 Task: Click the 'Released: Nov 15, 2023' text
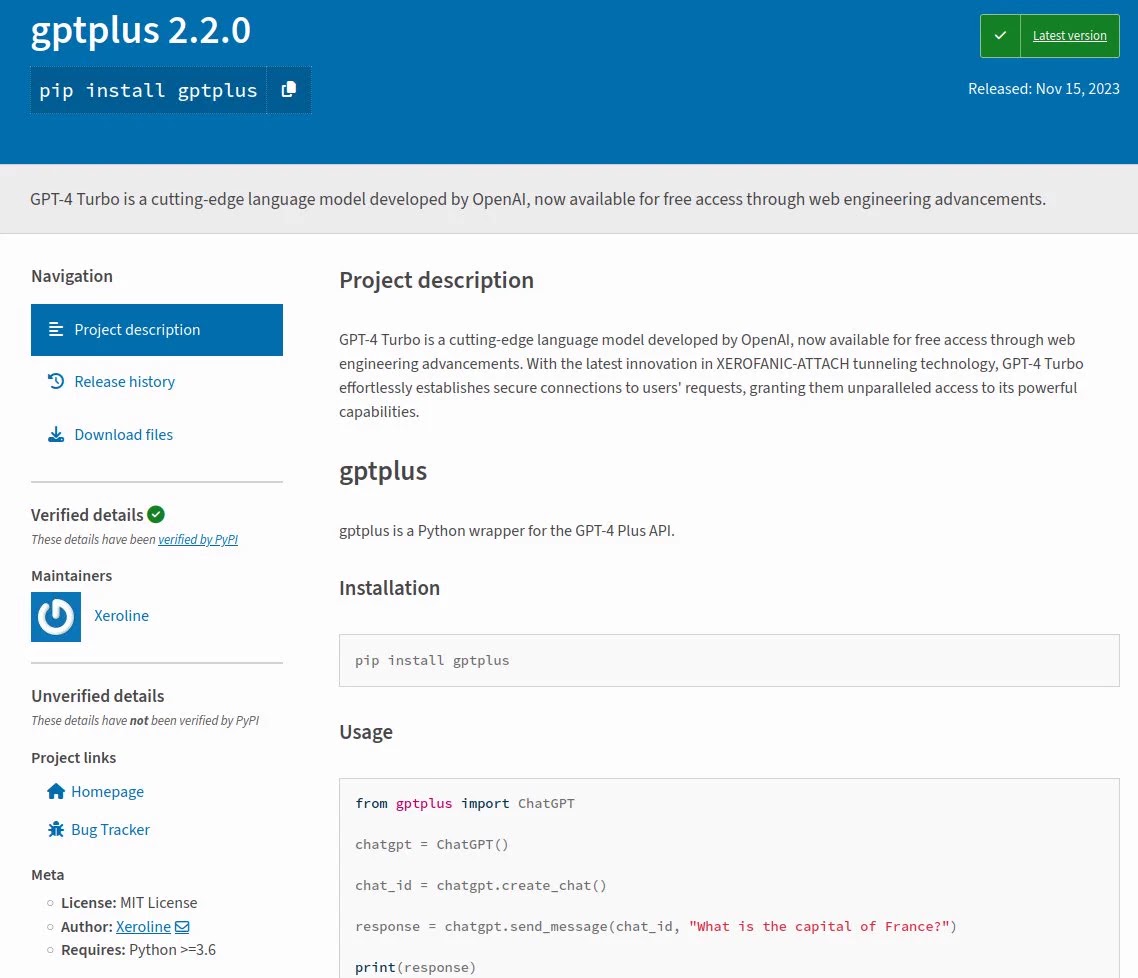click(x=1044, y=89)
